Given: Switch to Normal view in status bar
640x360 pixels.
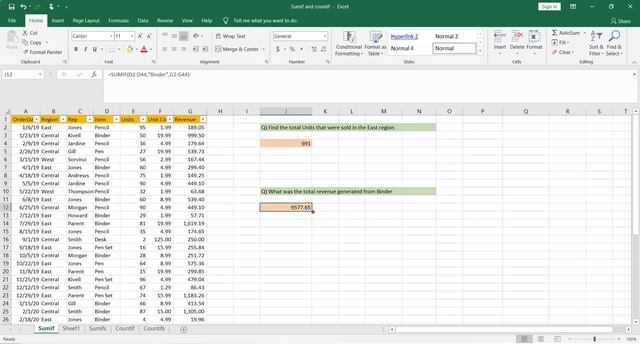Looking at the screenshot, I should coord(524,339).
